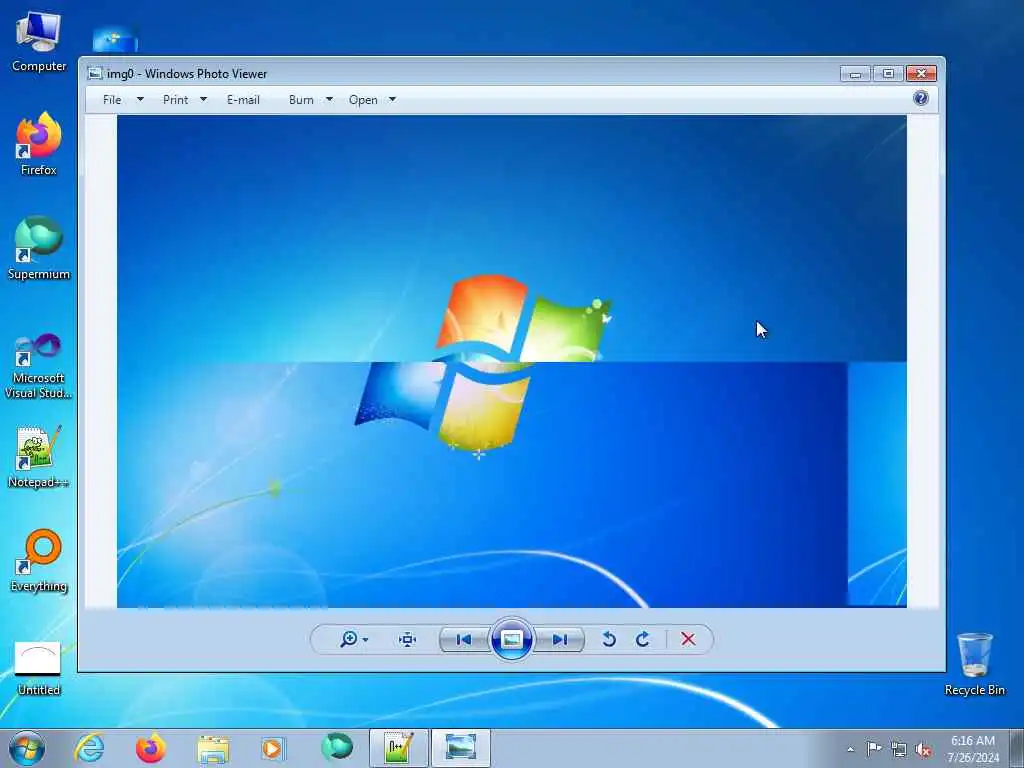This screenshot has width=1024, height=768.
Task: Open Supermium from the taskbar
Action: click(337, 747)
